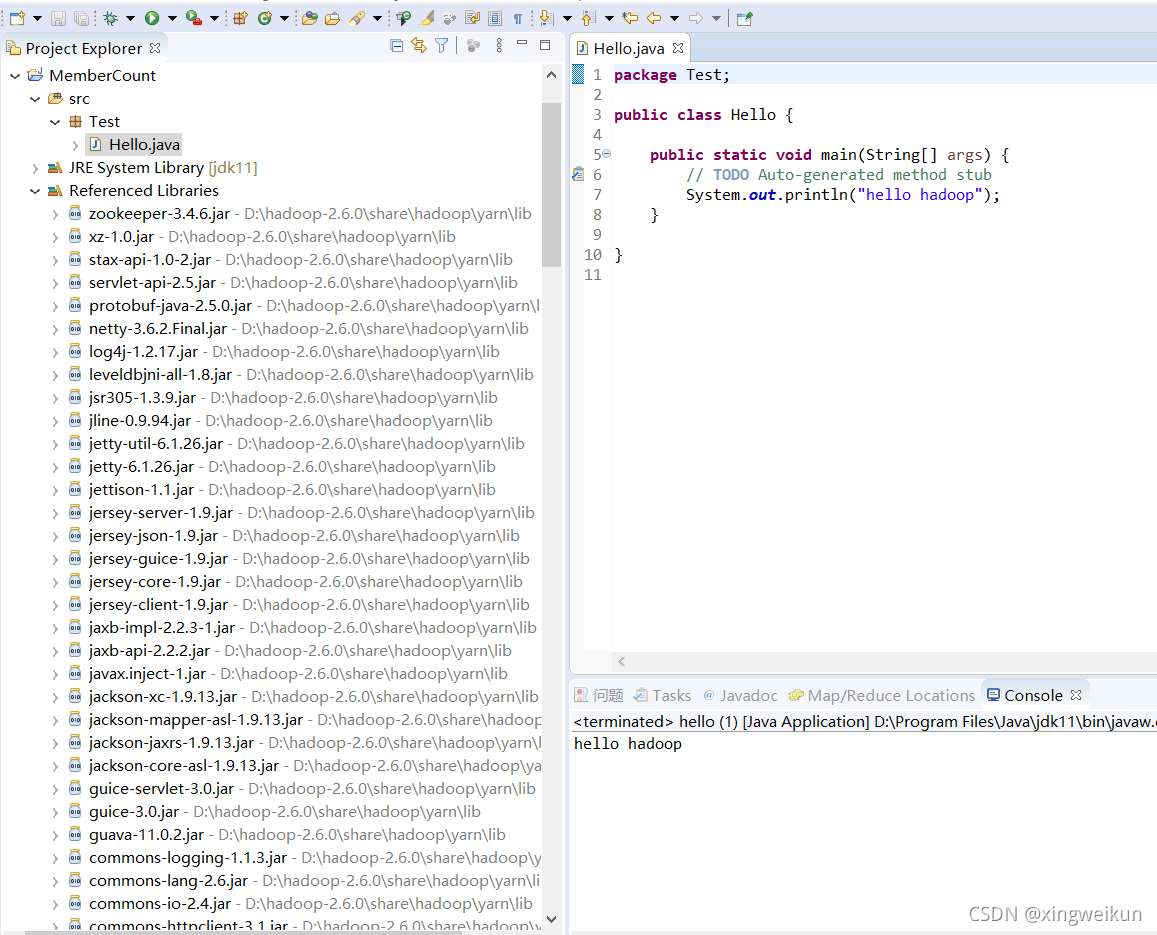The width and height of the screenshot is (1157, 935).
Task: Open Project Explorer view menu dots
Action: click(x=500, y=46)
